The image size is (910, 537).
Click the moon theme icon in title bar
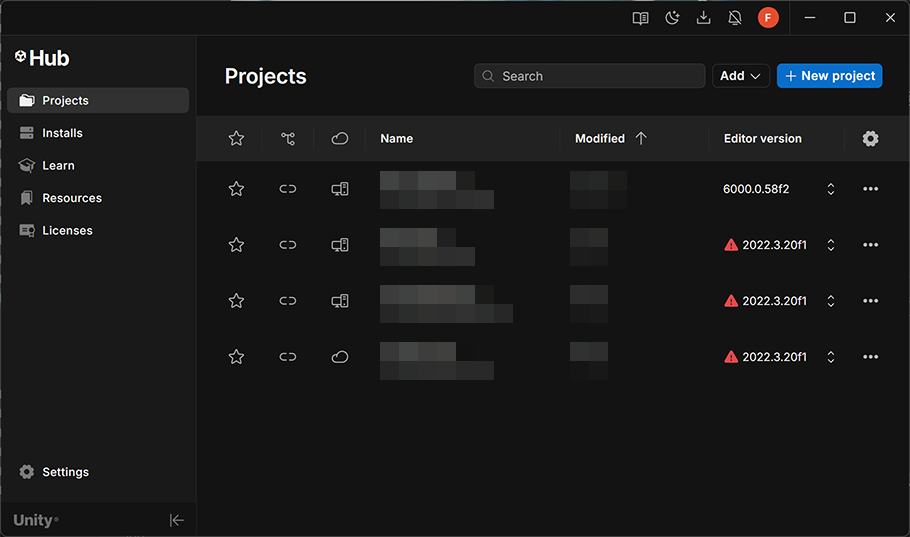672,18
